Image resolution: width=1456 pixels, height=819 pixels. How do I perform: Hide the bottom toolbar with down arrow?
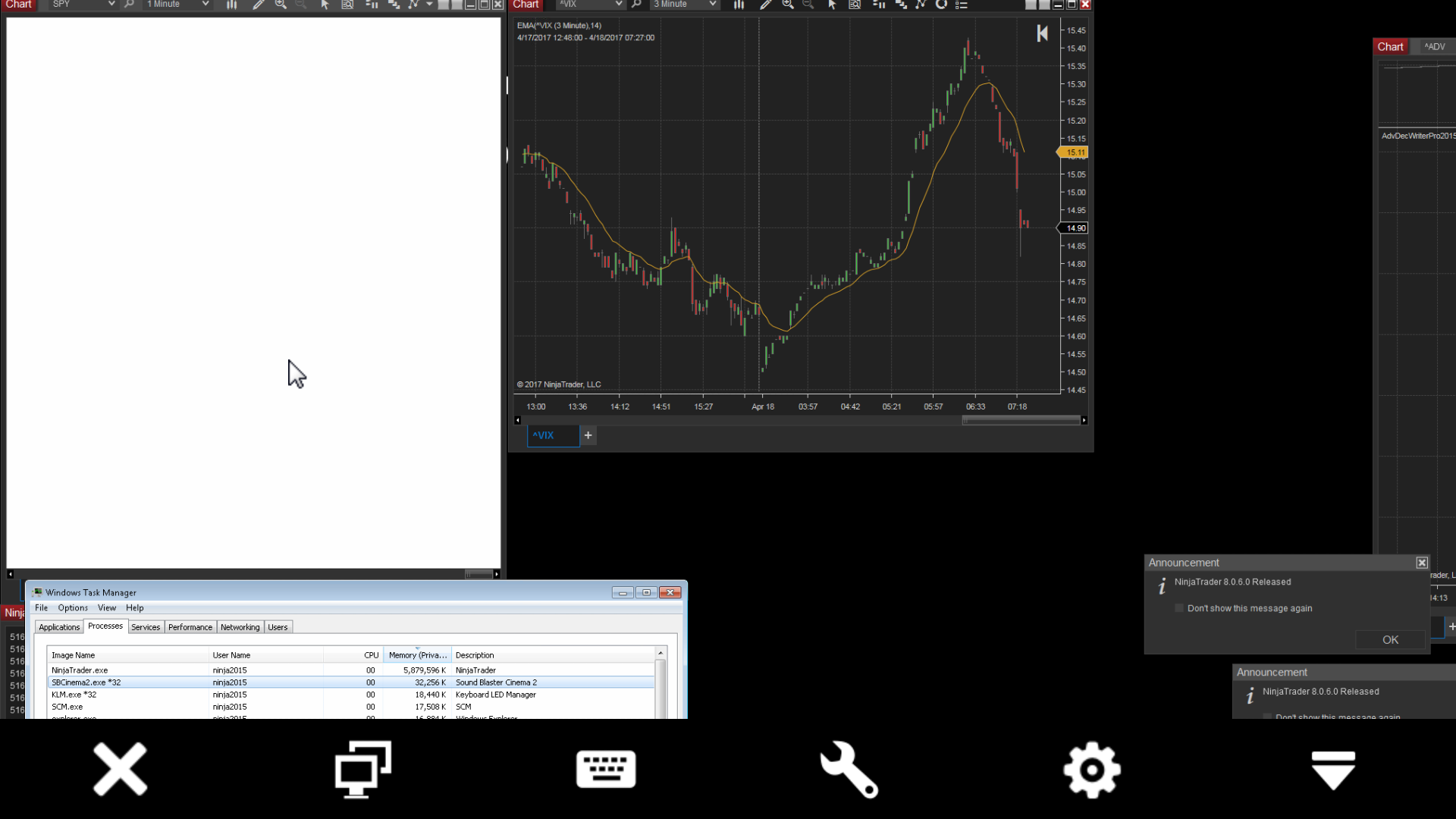pos(1333,769)
